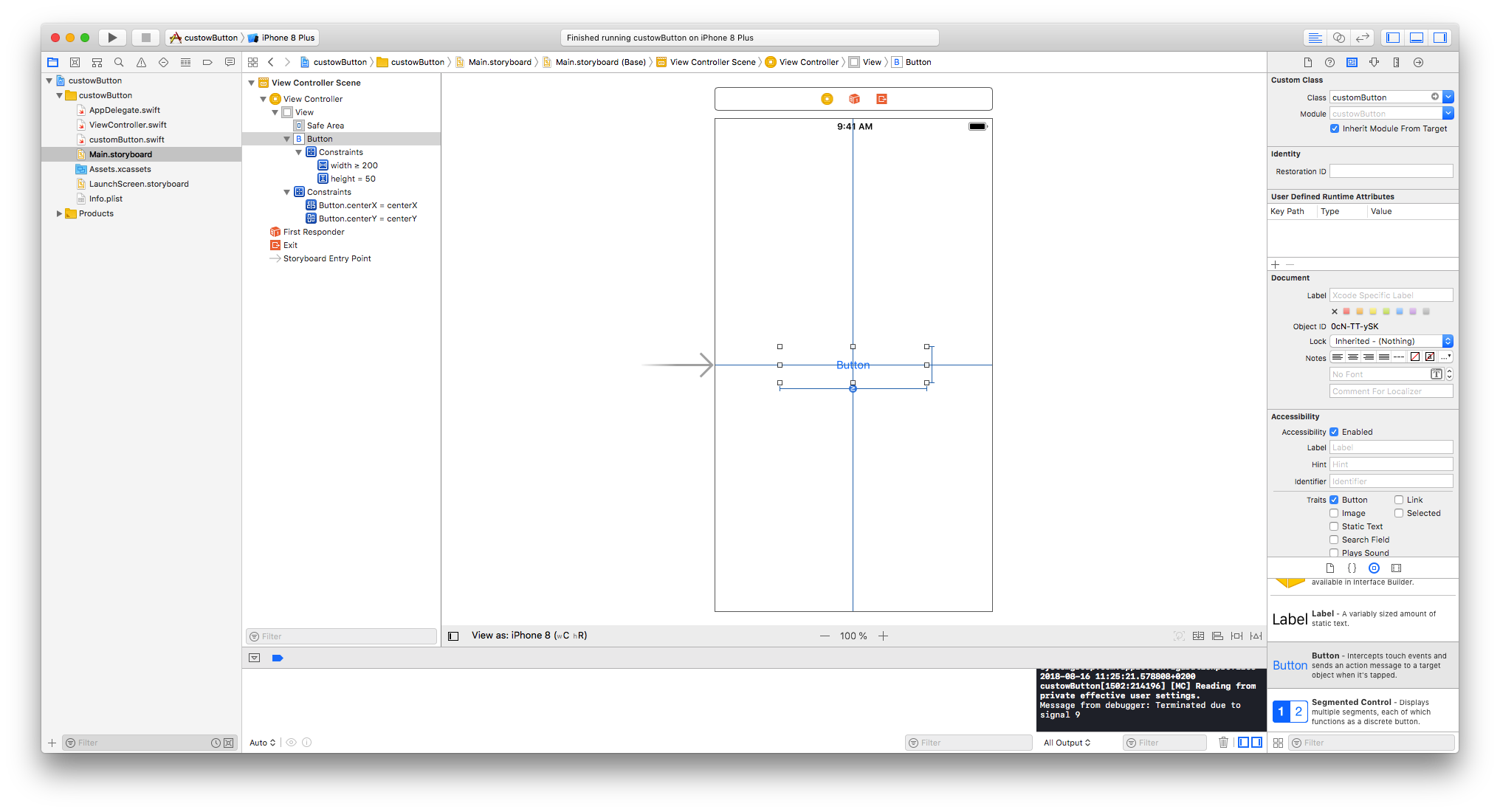The width and height of the screenshot is (1500, 812).
Task: Check the Plays Sound trait
Action: [1334, 553]
